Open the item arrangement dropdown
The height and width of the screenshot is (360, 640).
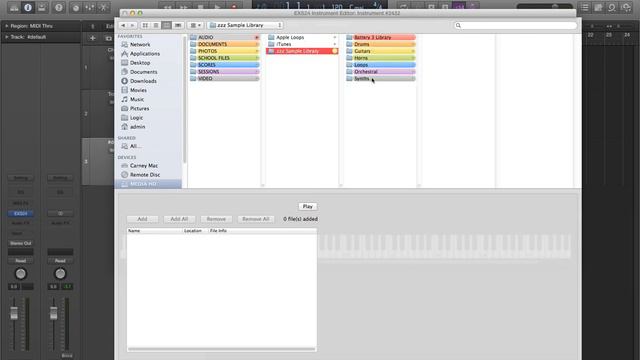tap(196, 25)
